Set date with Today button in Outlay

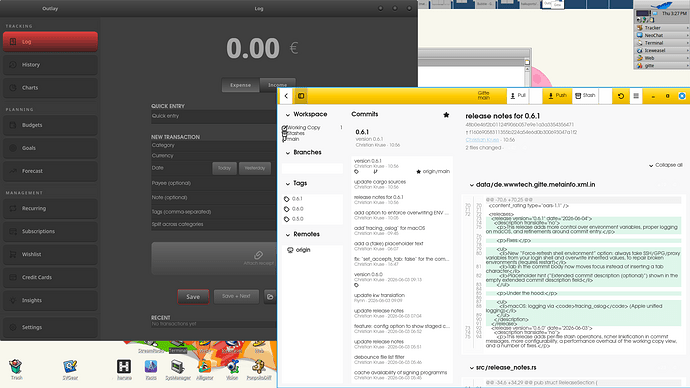(224, 168)
